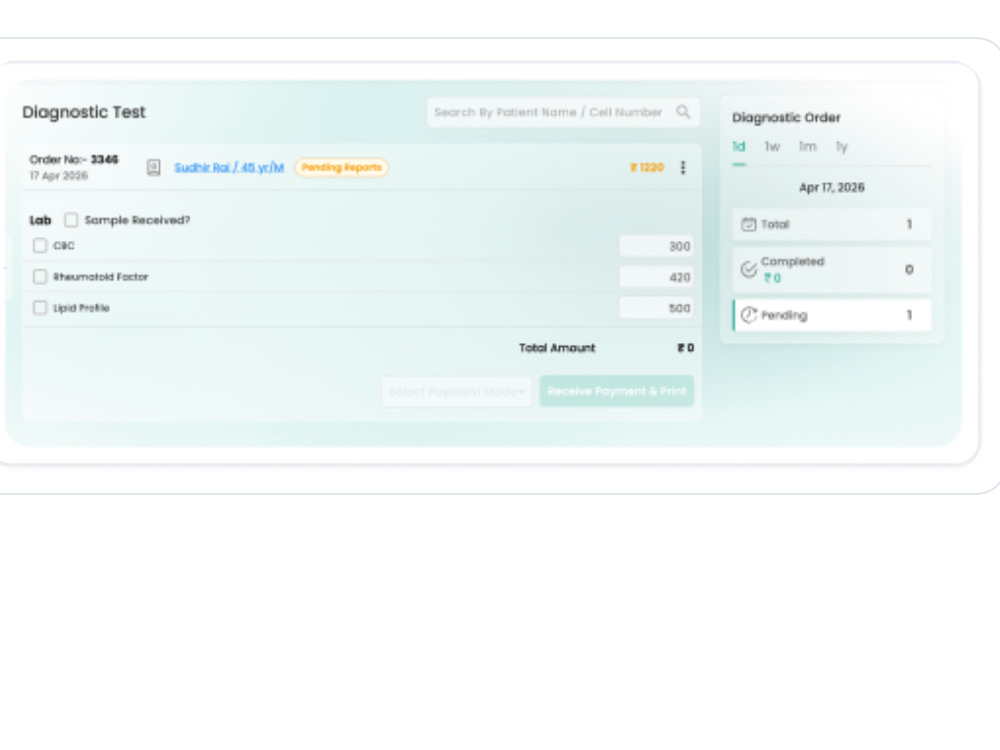Screen dimensions: 1000x750
Task: Check the Rheumatoid Factor checkbox
Action: (40, 277)
